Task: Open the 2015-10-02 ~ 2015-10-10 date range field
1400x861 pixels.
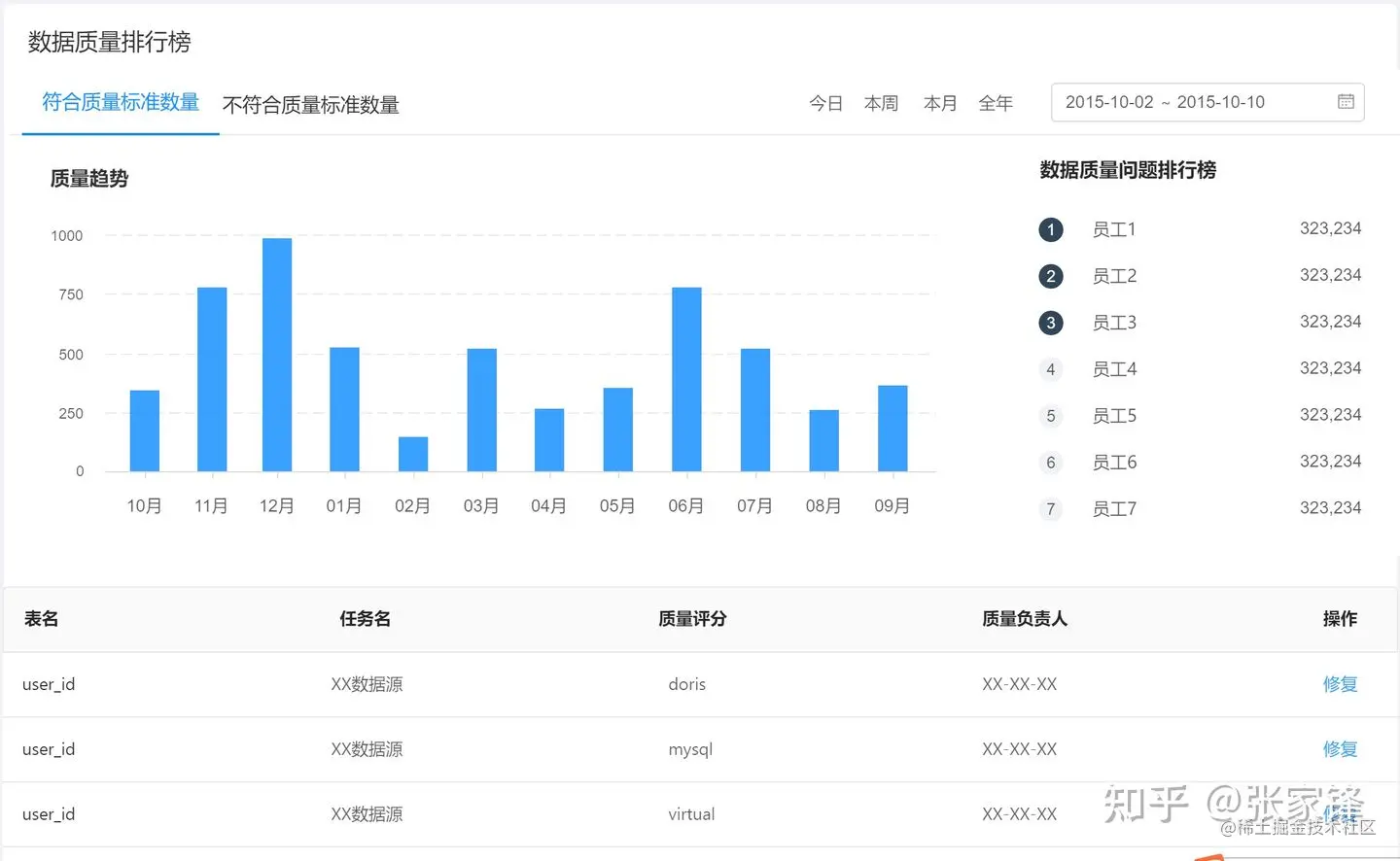Action: [x=1207, y=102]
